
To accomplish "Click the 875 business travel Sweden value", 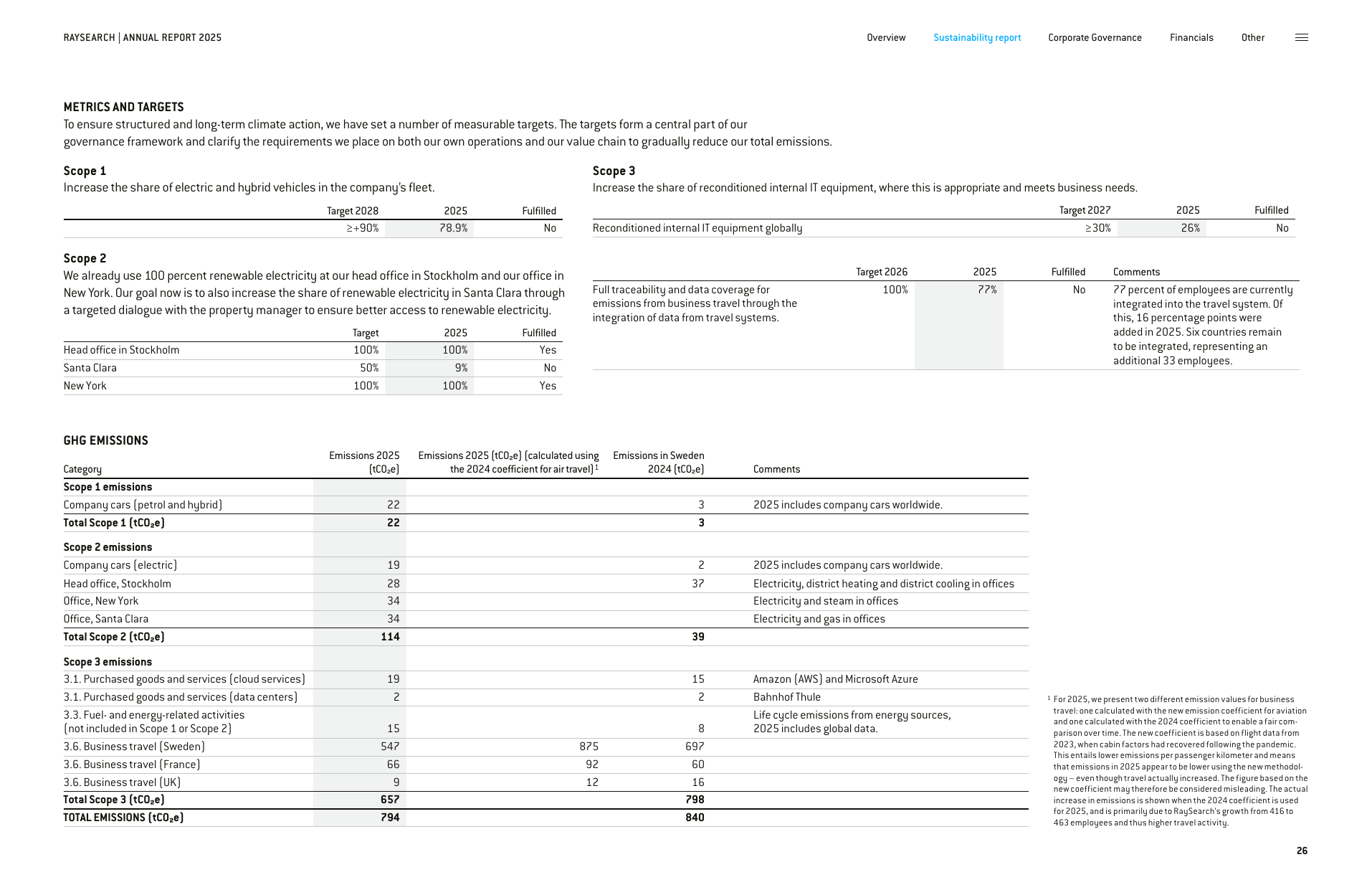I will 589,747.
